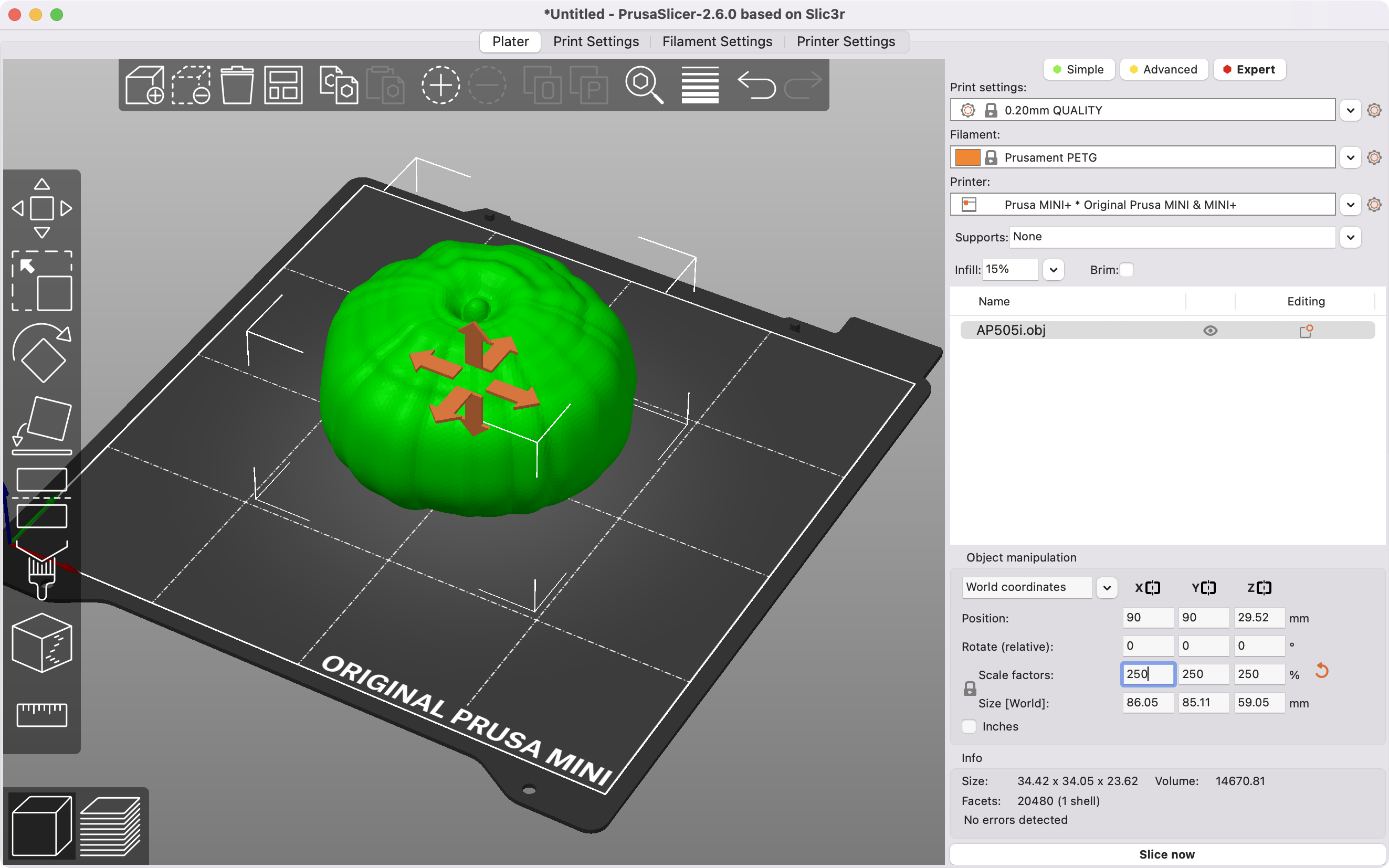Screen dimensions: 1389x868
Task: Click the AP505i.obj editing icon
Action: pos(1306,331)
